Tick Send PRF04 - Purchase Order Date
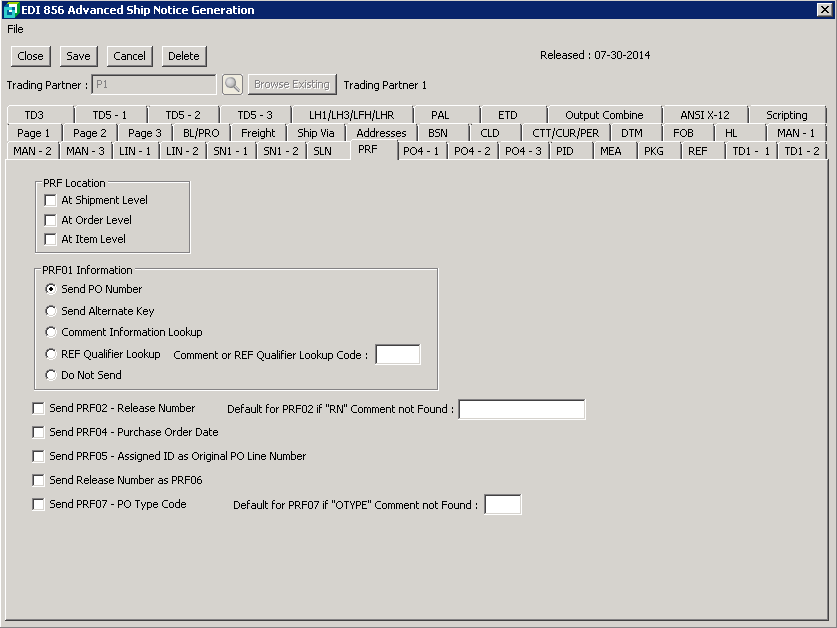Image resolution: width=837 pixels, height=628 pixels. pos(38,432)
